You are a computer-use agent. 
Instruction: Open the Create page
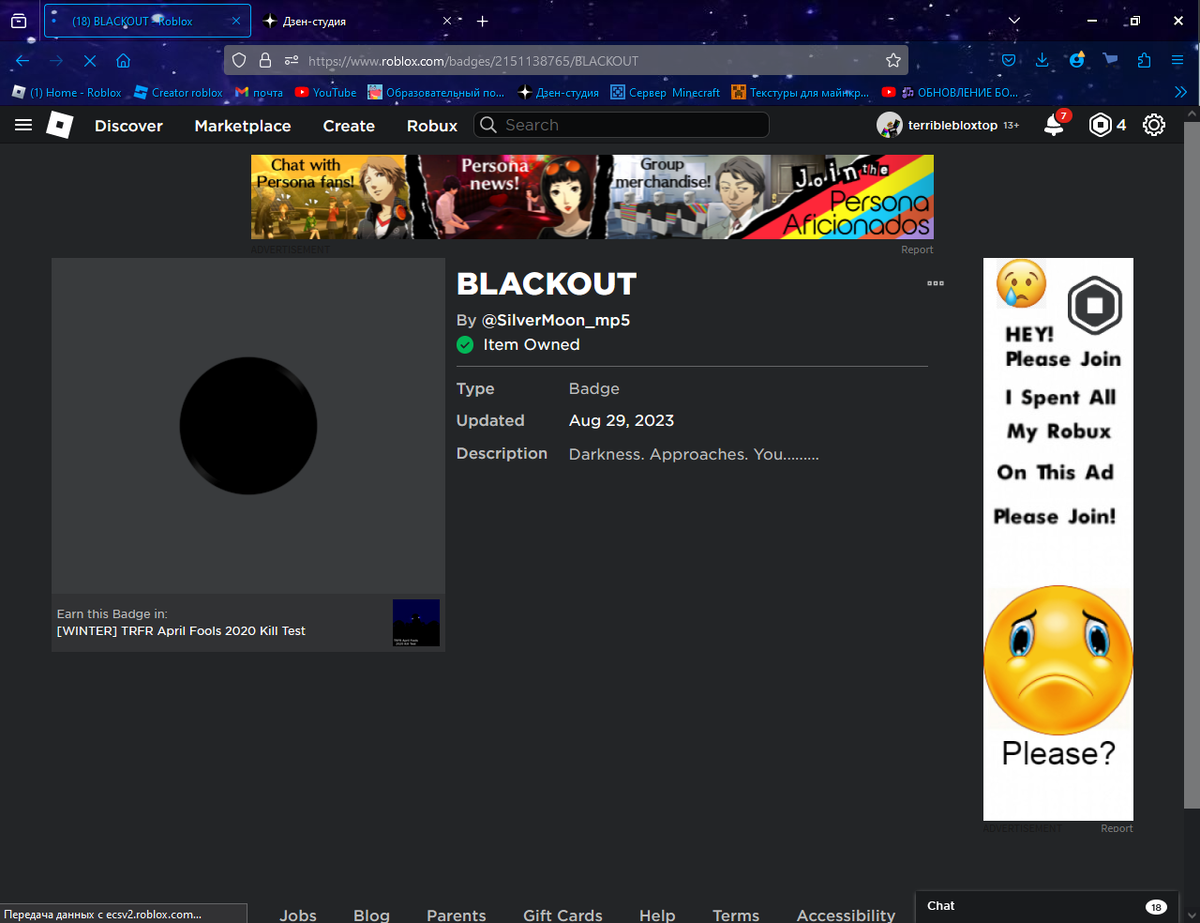tap(349, 126)
